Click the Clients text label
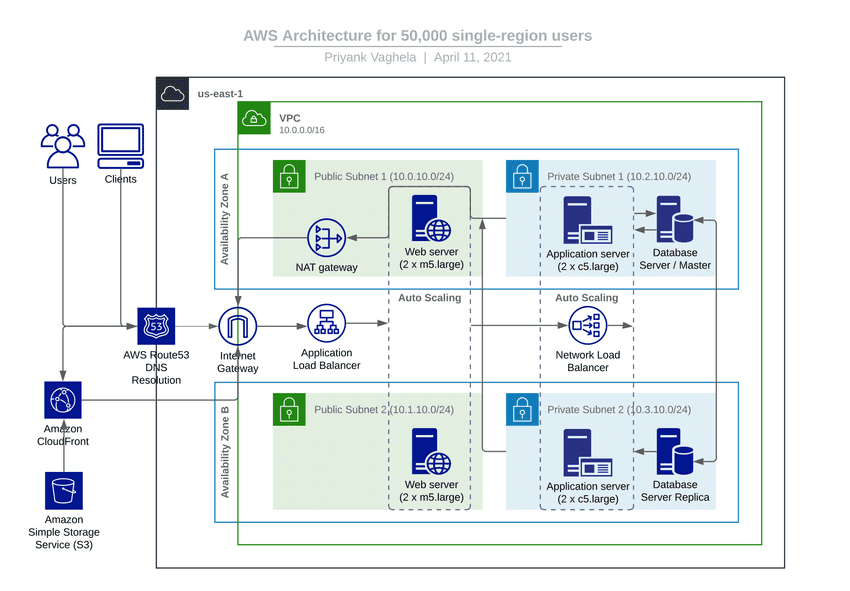The height and width of the screenshot is (591, 850). (120, 179)
